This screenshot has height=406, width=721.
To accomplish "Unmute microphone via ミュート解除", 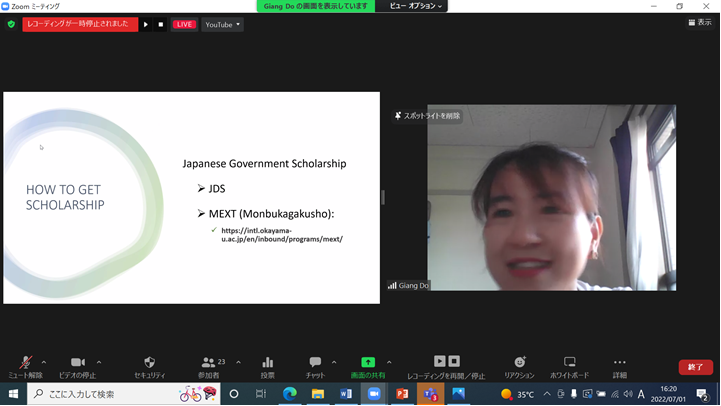I will click(x=26, y=367).
